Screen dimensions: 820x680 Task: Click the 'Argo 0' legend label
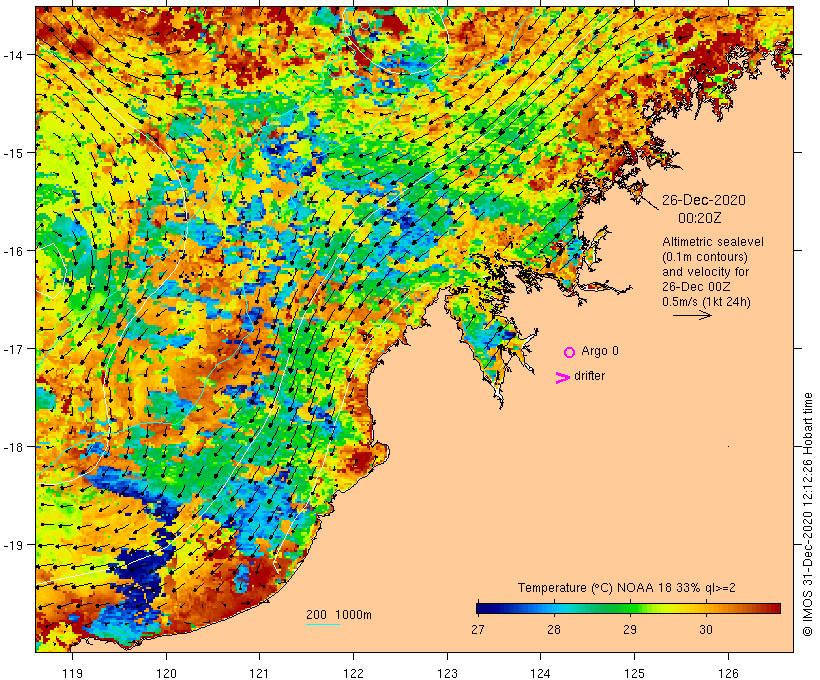[600, 351]
